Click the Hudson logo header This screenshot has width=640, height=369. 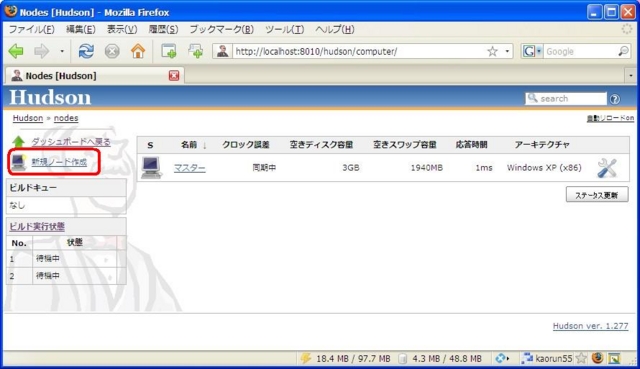pyautogui.click(x=50, y=97)
